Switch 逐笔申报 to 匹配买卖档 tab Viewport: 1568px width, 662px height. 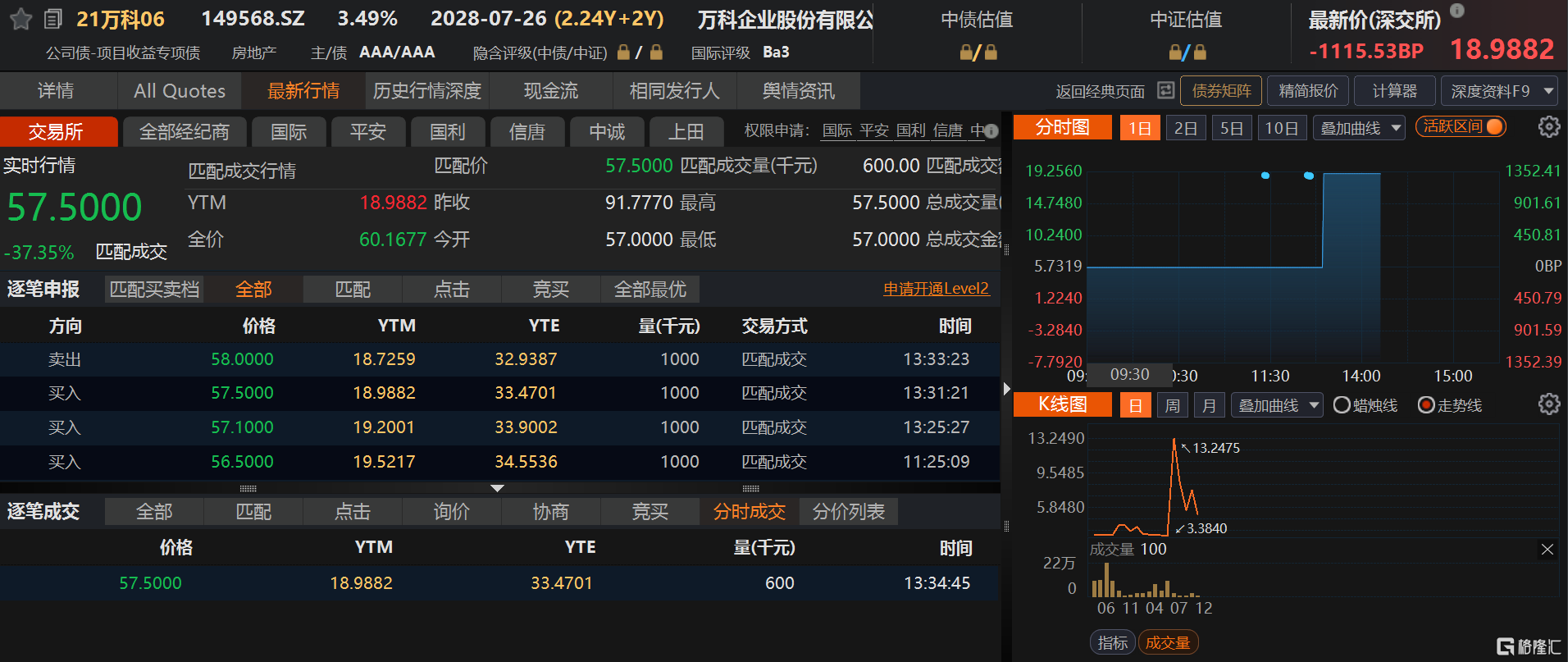coord(154,290)
